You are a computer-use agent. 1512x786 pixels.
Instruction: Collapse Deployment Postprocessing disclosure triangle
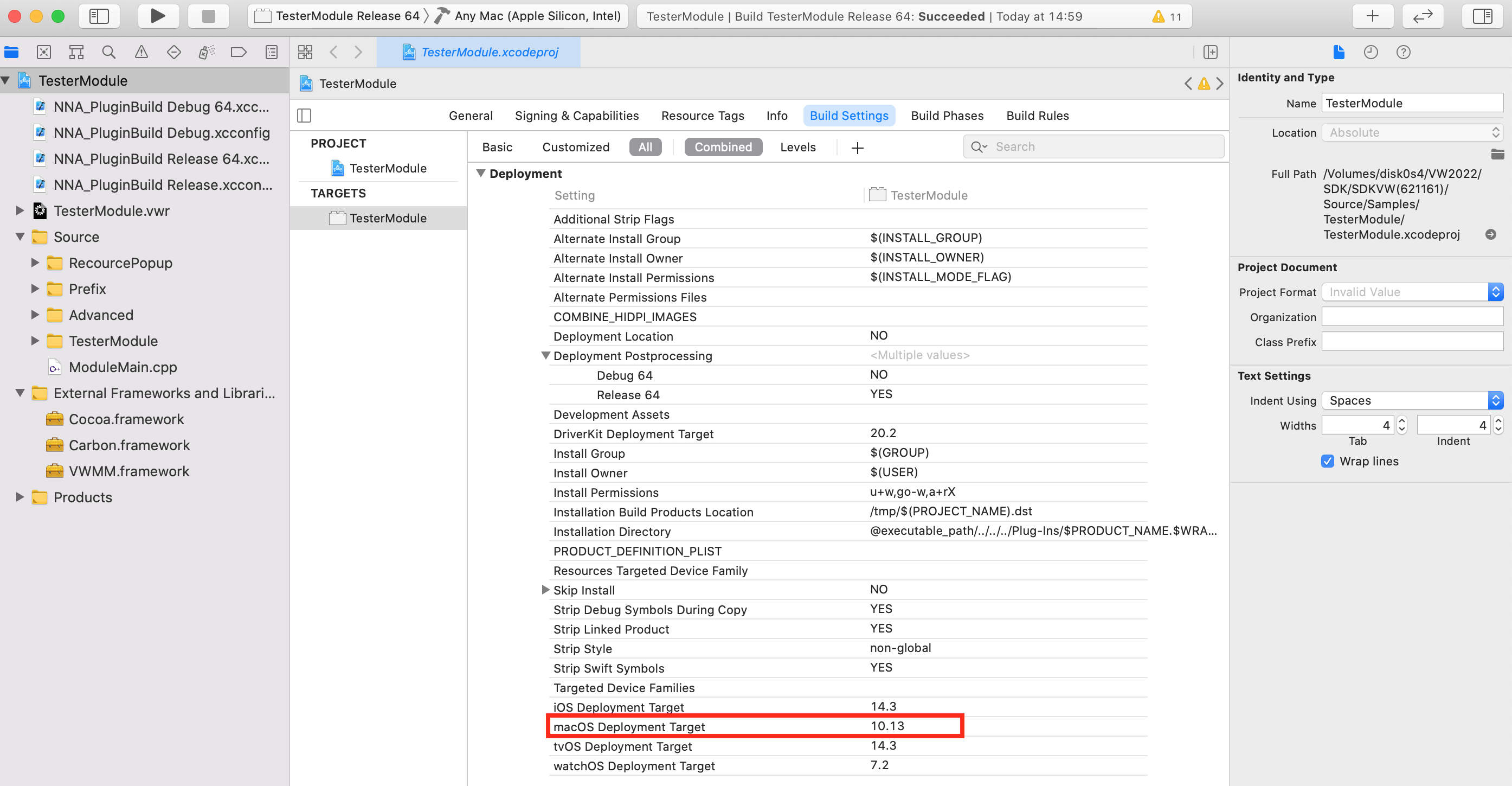pyautogui.click(x=545, y=355)
